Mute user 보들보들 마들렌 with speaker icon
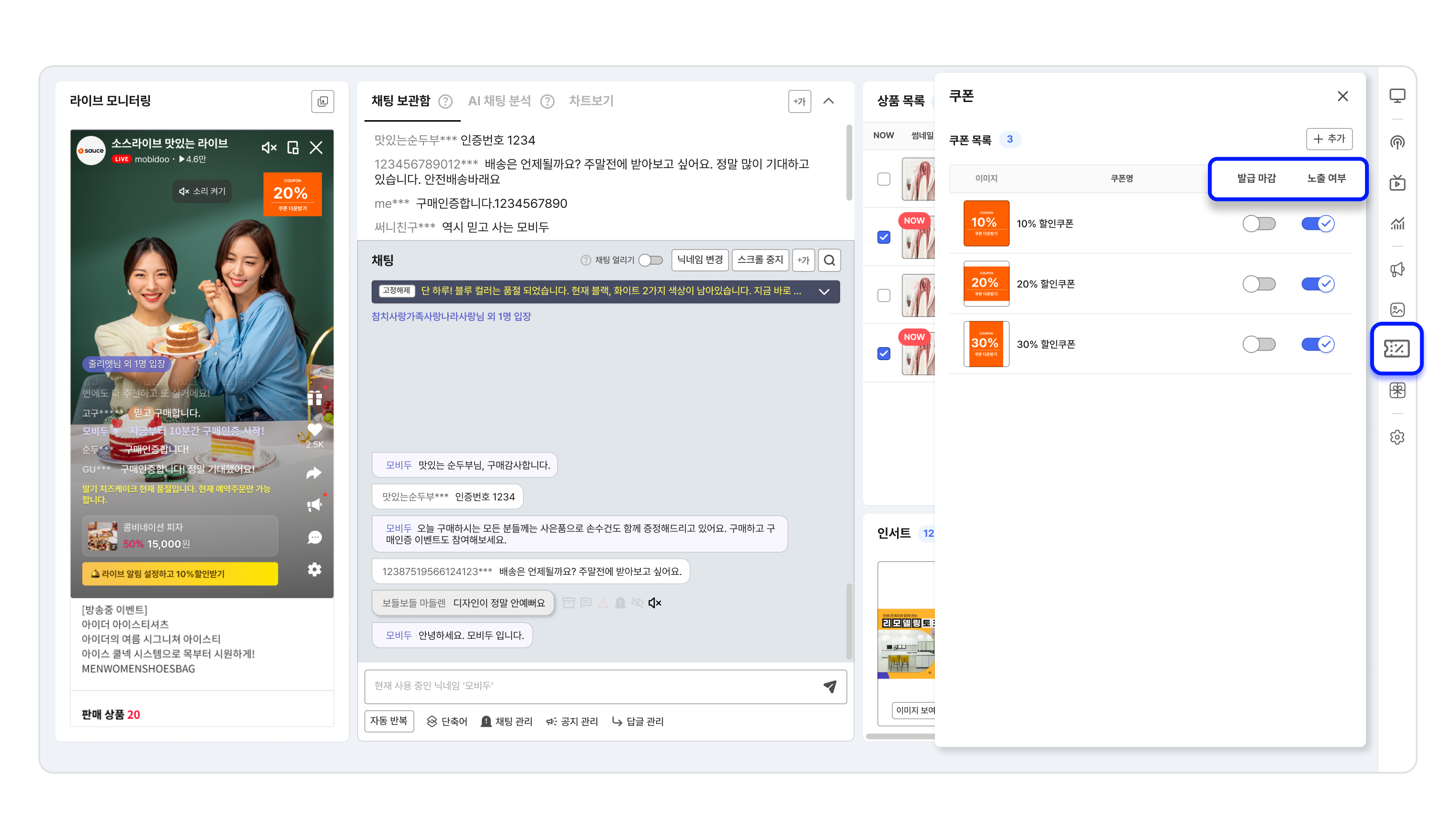Screen dimensions: 1456x837 click(654, 603)
